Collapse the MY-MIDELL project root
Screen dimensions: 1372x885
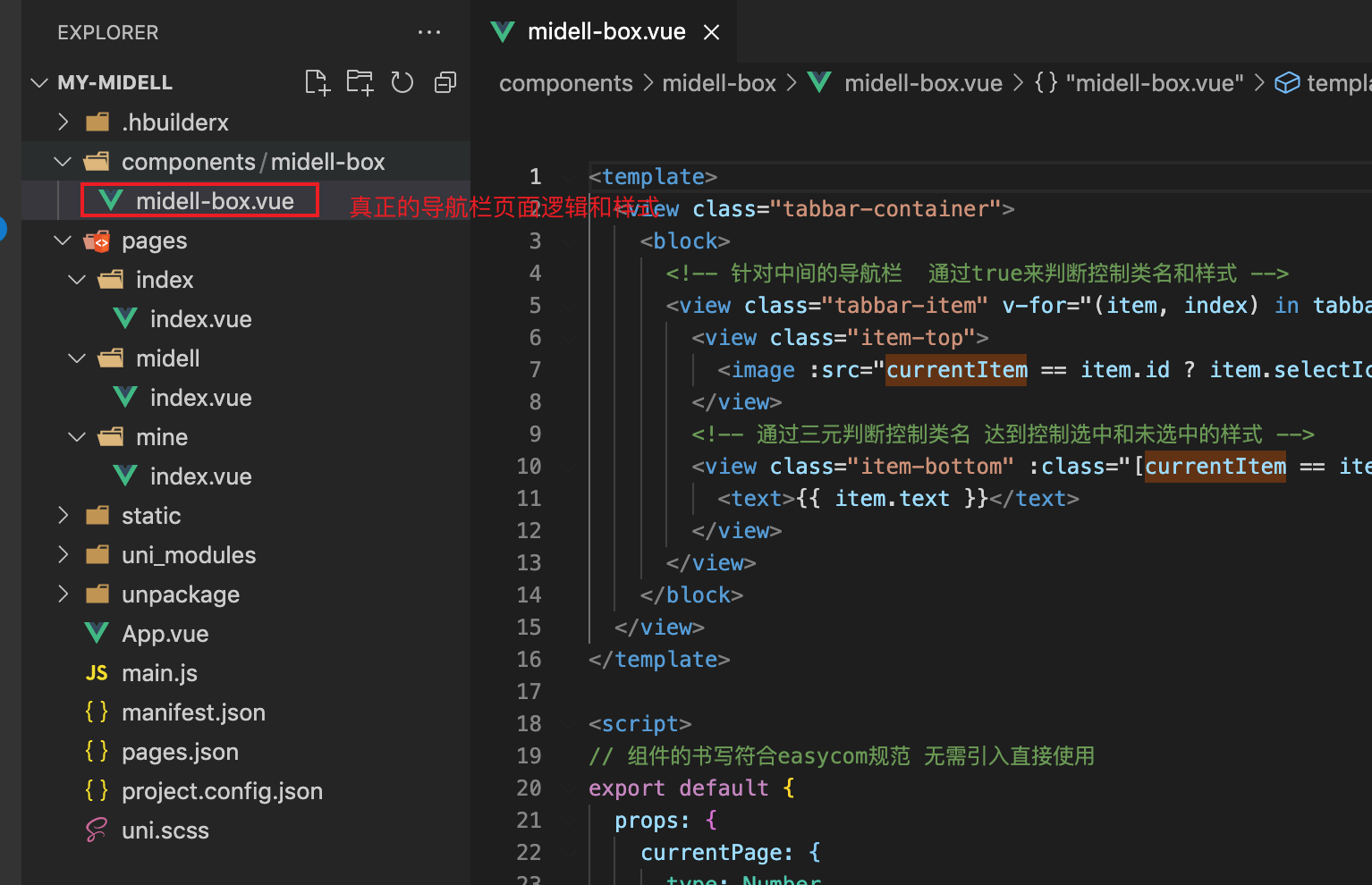click(x=39, y=82)
